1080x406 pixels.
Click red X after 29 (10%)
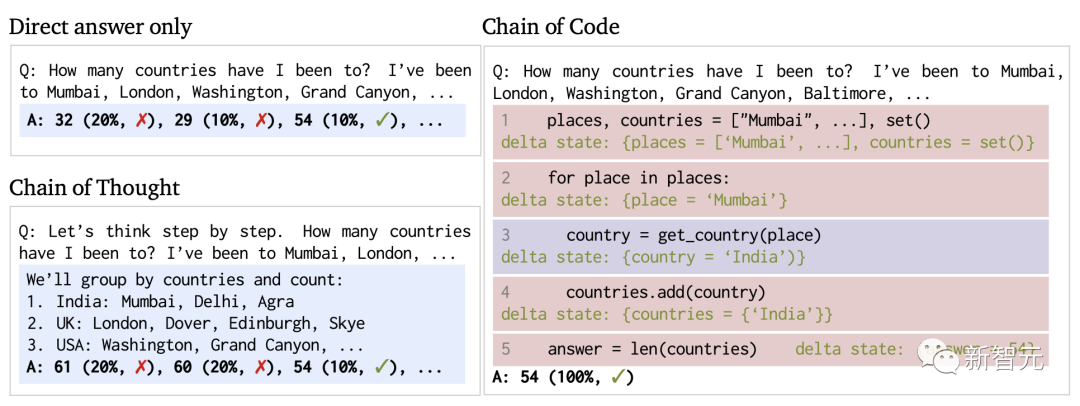(x=261, y=121)
